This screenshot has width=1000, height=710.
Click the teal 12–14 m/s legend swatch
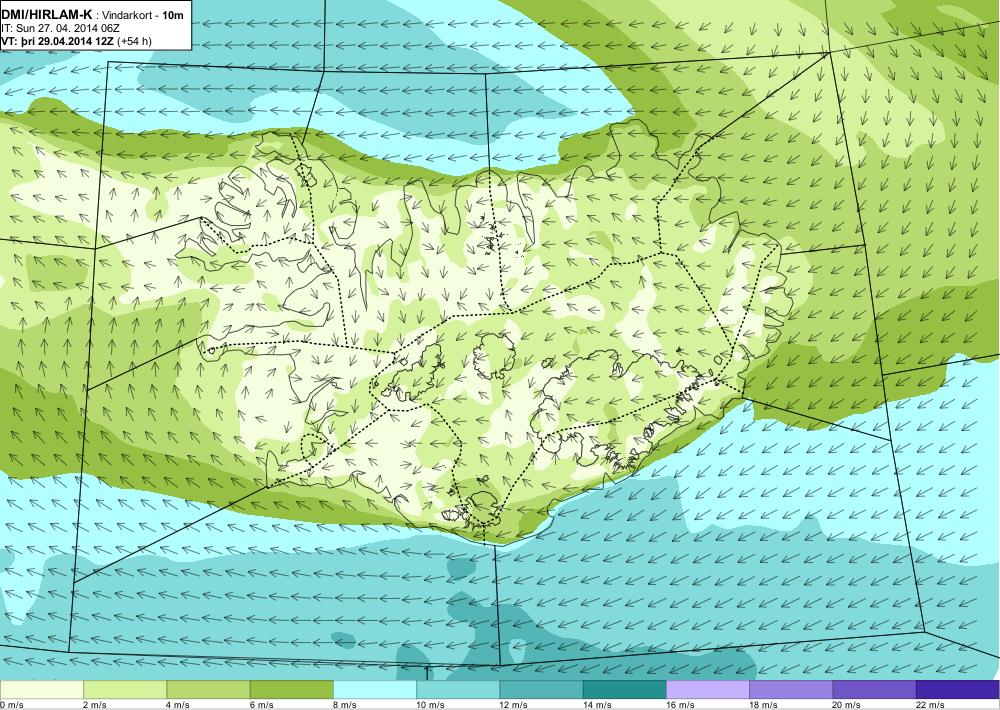point(541,690)
